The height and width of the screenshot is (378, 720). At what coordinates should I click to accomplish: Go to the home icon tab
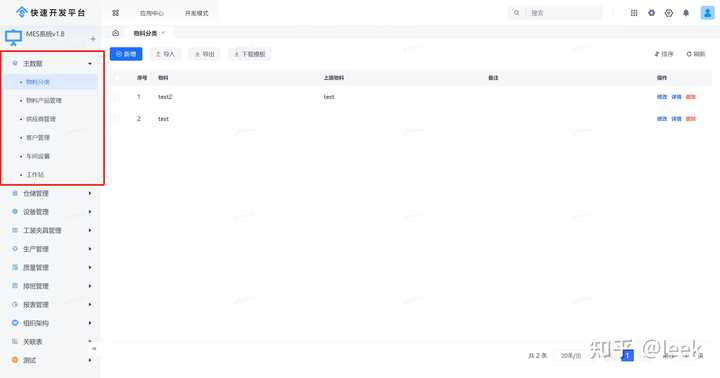pyautogui.click(x=116, y=33)
